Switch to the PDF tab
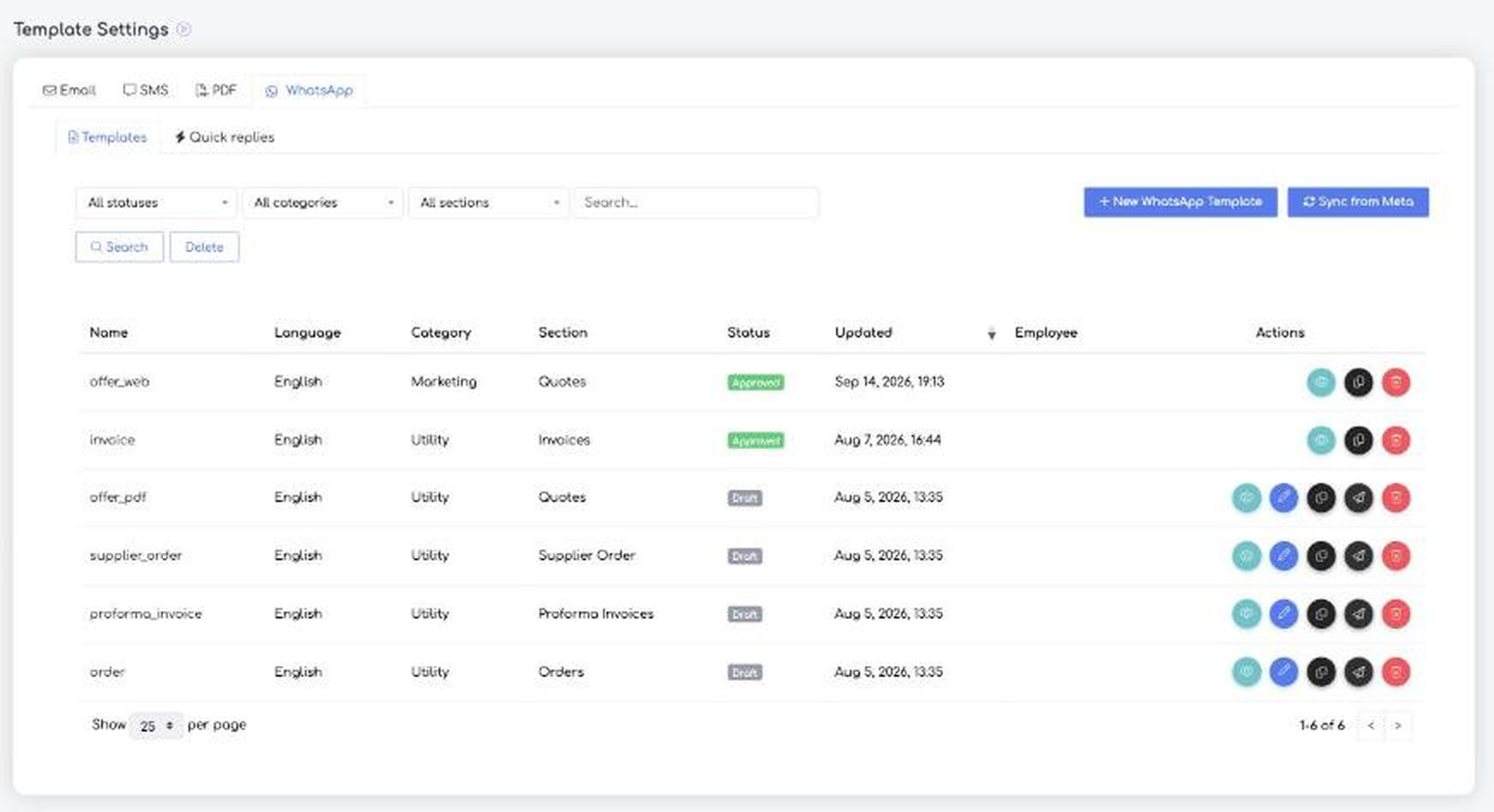The width and height of the screenshot is (1494, 812). coord(216,90)
